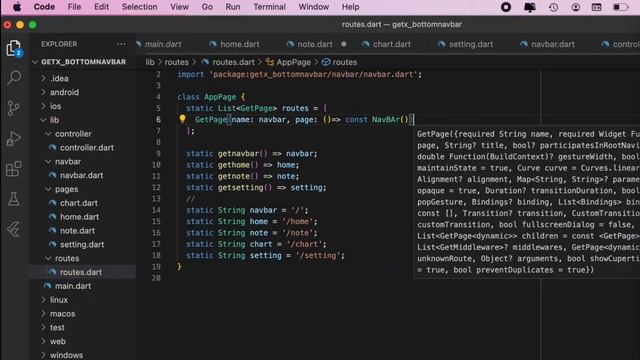Click the lib breadcrumb segment

150,62
